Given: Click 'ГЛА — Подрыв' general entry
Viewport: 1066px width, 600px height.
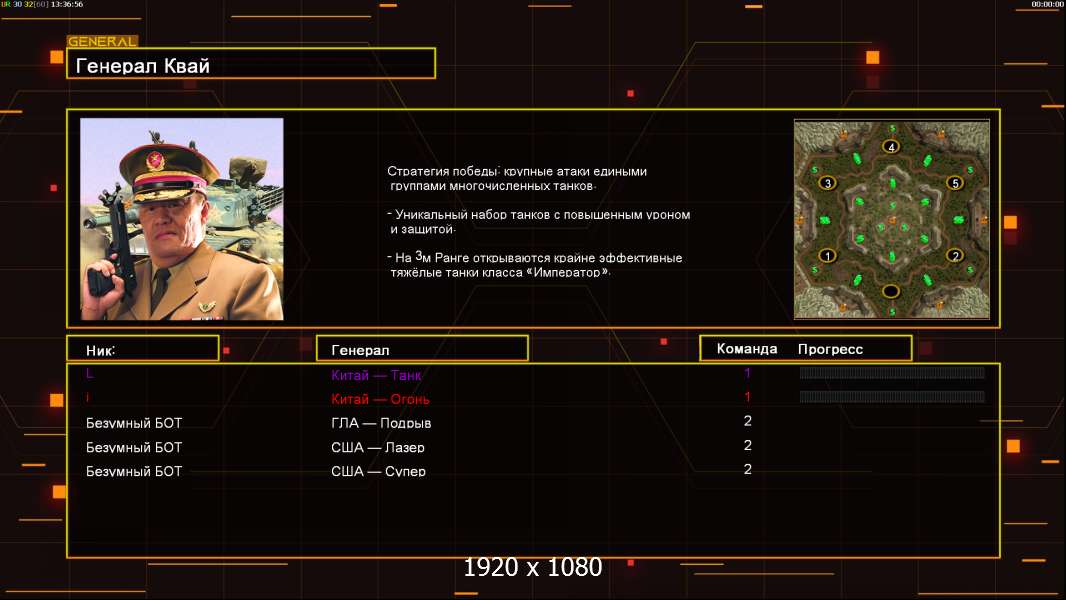Looking at the screenshot, I should point(381,423).
